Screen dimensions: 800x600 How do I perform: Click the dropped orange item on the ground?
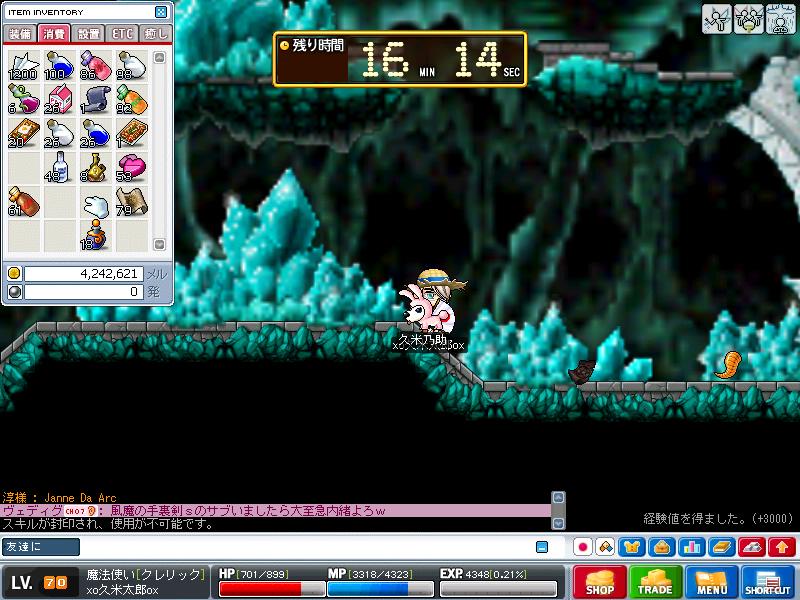(x=728, y=364)
